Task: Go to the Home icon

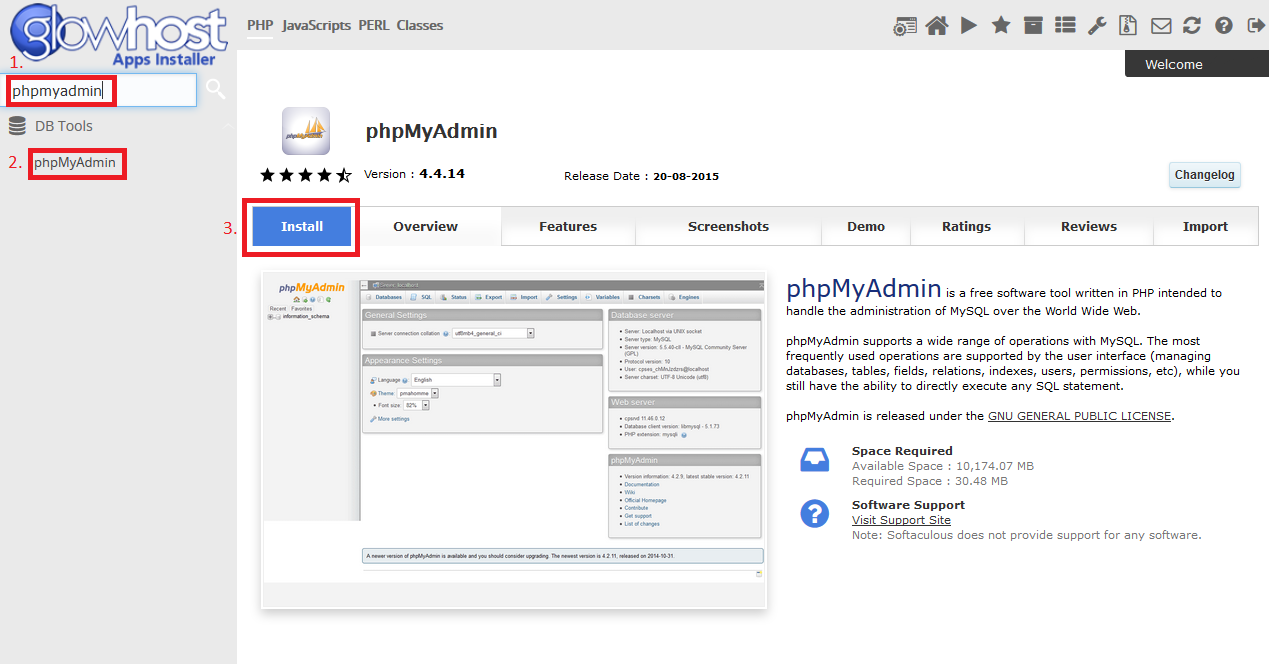Action: tap(936, 26)
